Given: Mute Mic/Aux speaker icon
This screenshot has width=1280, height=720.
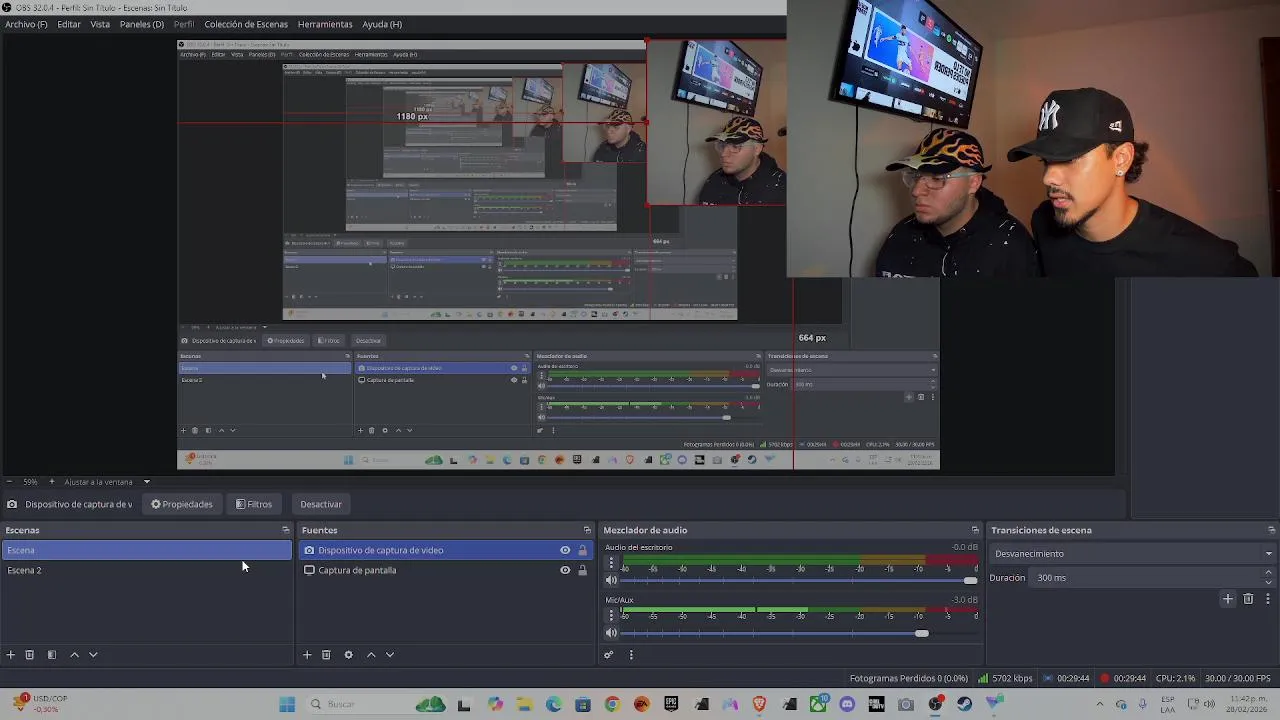Looking at the screenshot, I should 611,633.
